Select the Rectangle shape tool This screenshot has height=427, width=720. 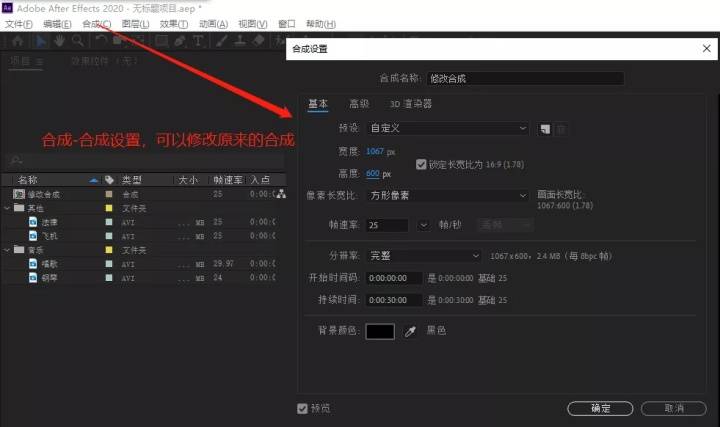coord(161,41)
